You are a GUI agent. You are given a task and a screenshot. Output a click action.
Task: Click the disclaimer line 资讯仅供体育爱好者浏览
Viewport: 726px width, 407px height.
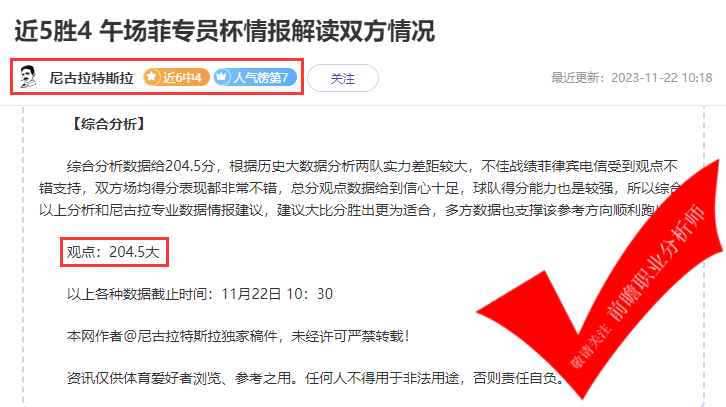click(316, 378)
